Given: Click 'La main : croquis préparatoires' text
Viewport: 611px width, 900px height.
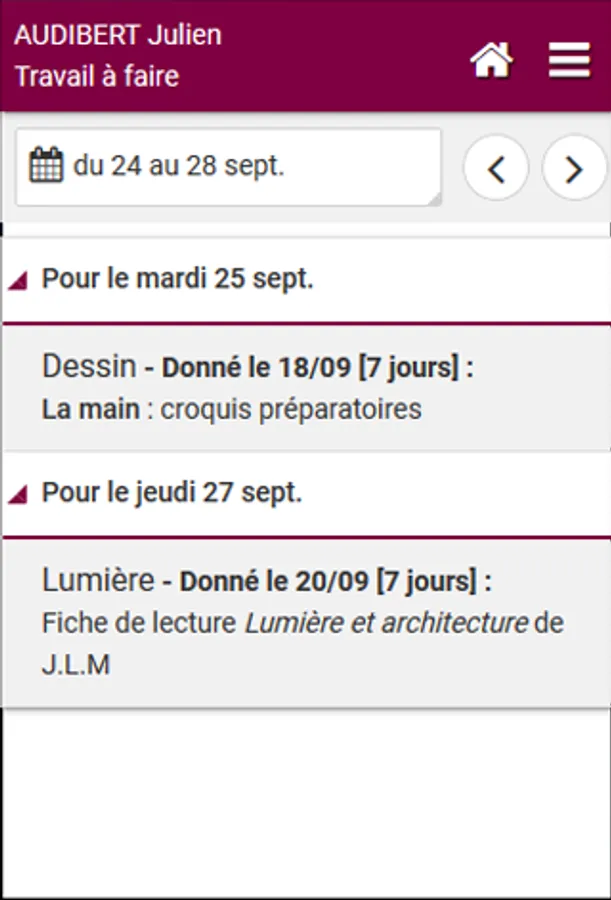Looking at the screenshot, I should (x=232, y=409).
